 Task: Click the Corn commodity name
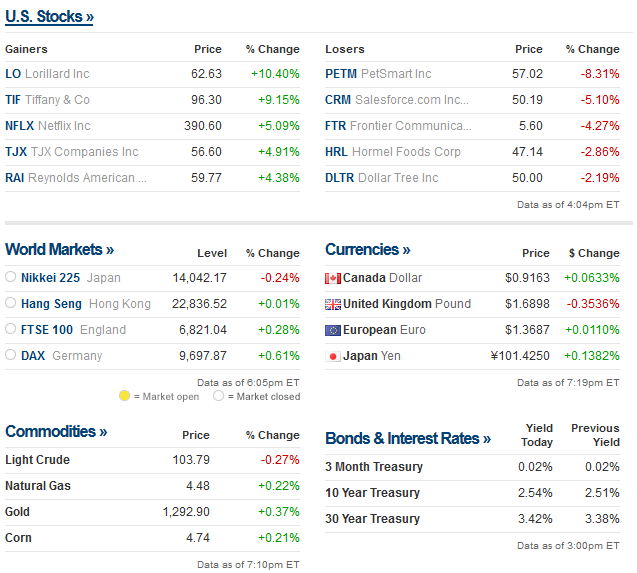pos(18,538)
